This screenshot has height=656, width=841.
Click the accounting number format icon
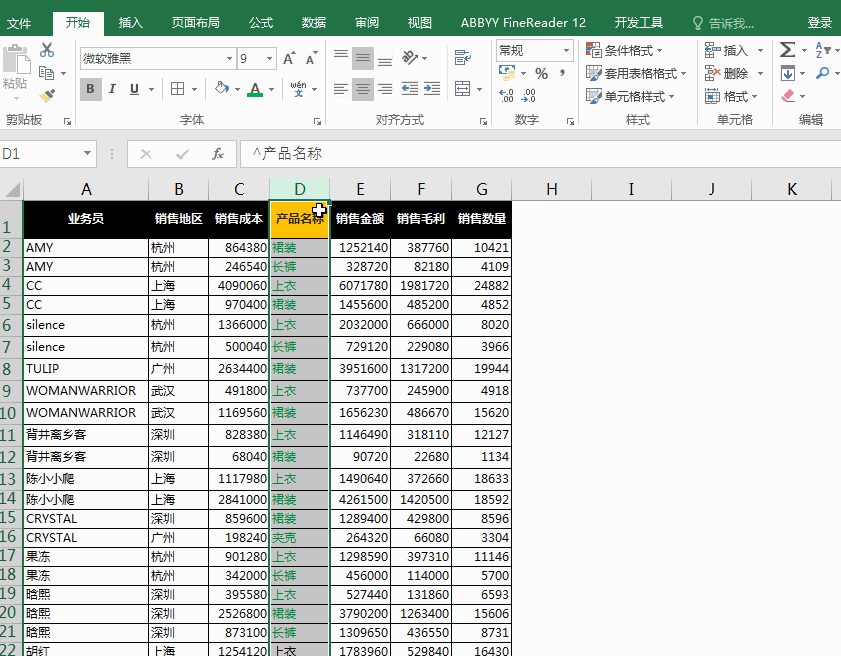click(507, 72)
